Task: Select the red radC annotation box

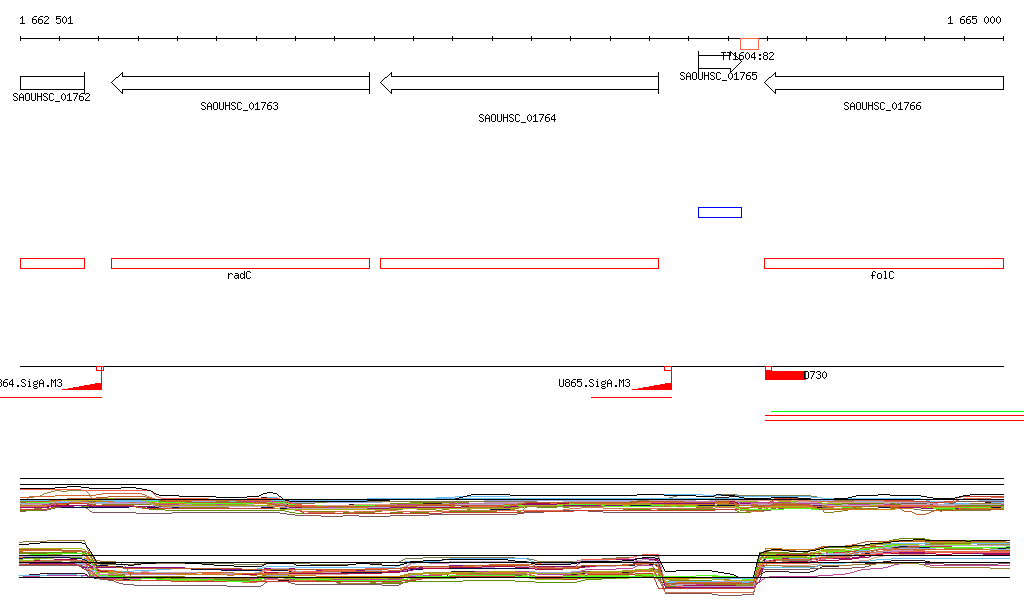Action: [x=240, y=263]
